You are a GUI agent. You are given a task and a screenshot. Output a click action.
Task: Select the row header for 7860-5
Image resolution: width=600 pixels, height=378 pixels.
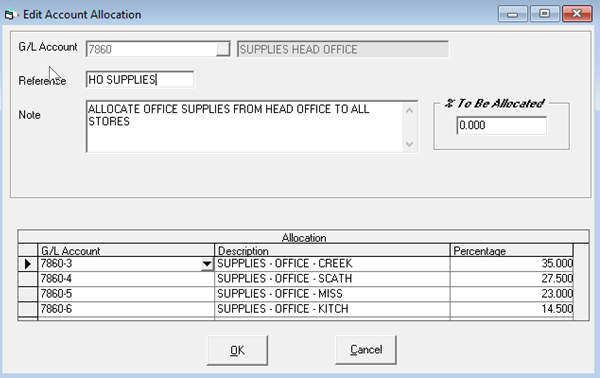[28, 294]
